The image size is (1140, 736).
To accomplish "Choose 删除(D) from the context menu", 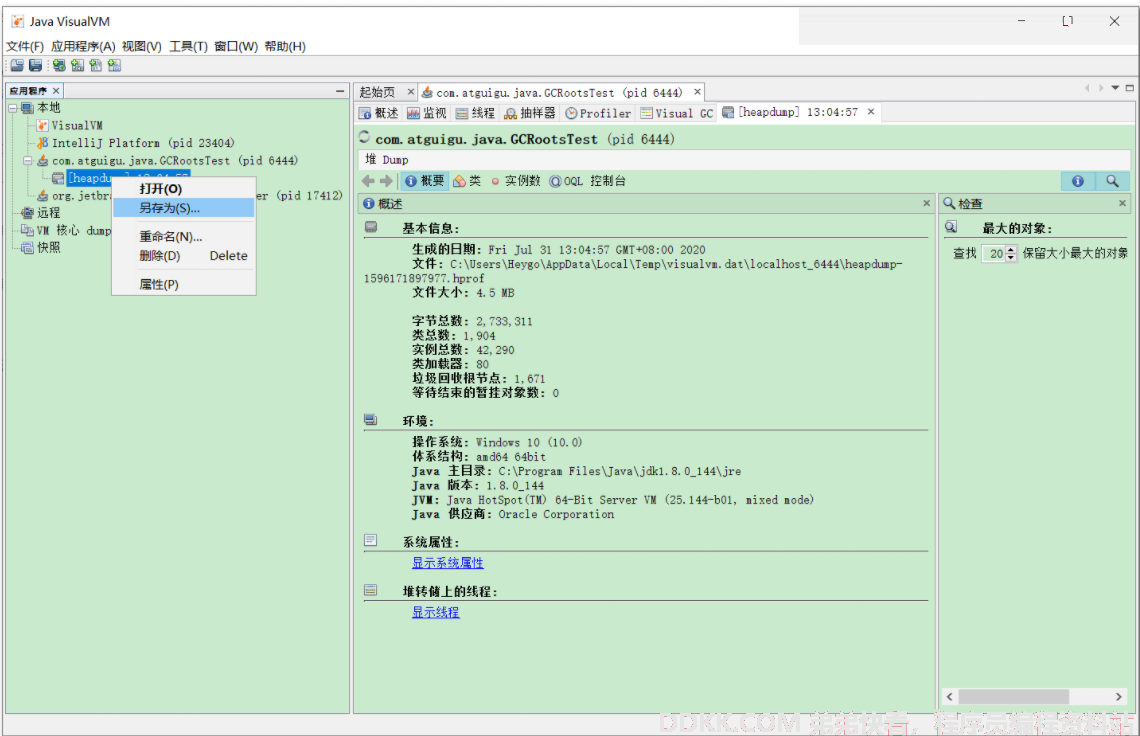I will pos(184,256).
